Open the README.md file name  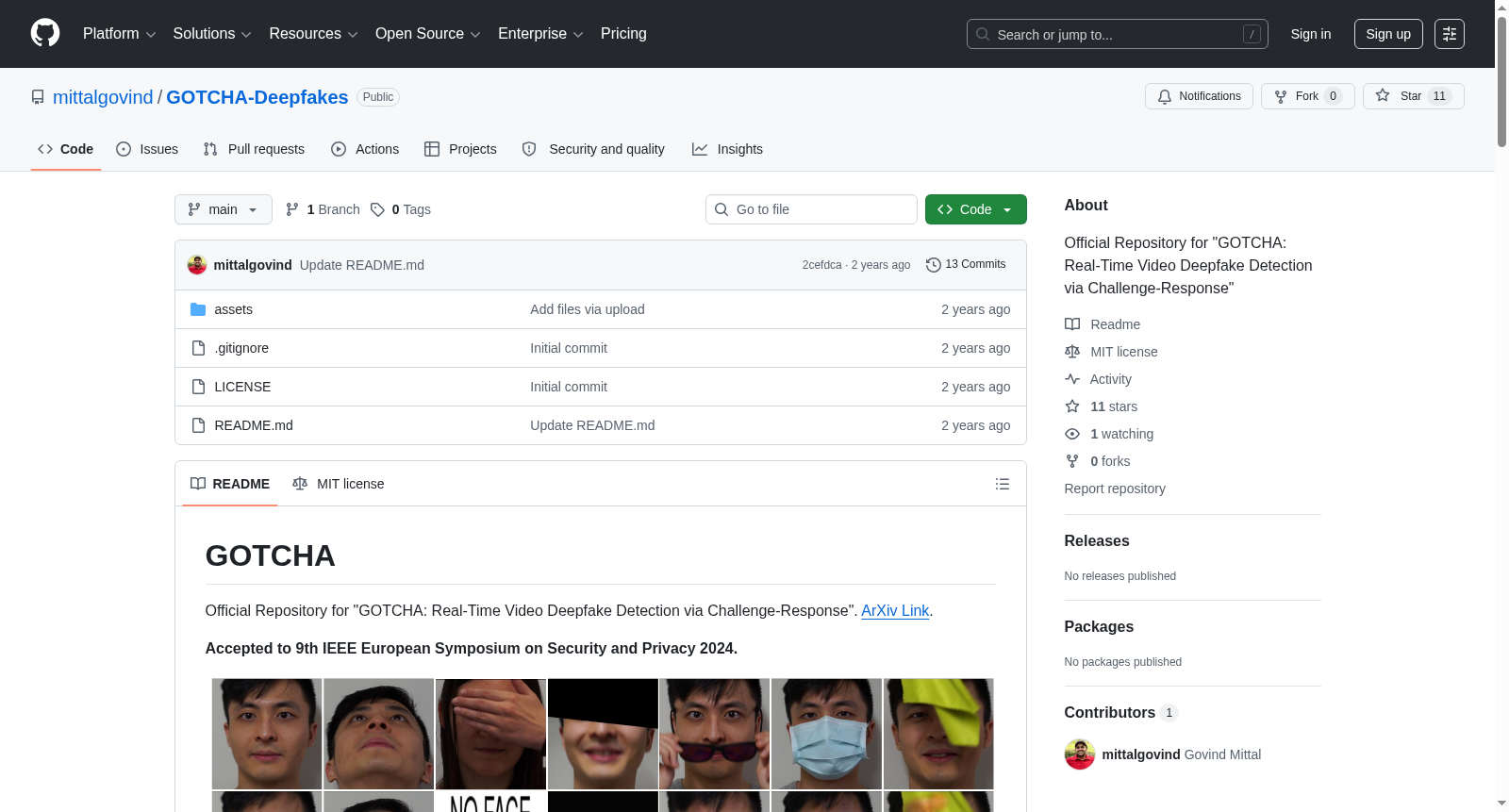pos(254,425)
